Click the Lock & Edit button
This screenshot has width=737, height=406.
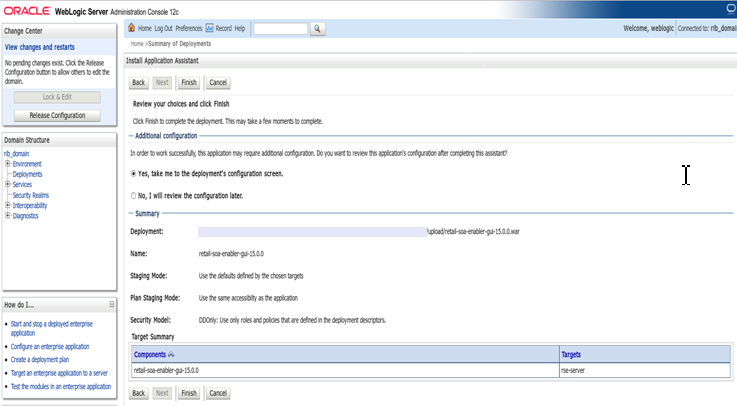tap(57, 97)
